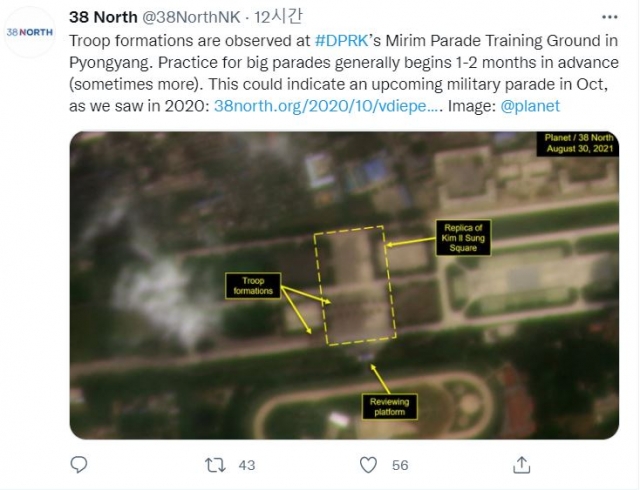Viewport: 640px width, 490px height.
Task: Click the 38 North profile avatar
Action: point(29,32)
